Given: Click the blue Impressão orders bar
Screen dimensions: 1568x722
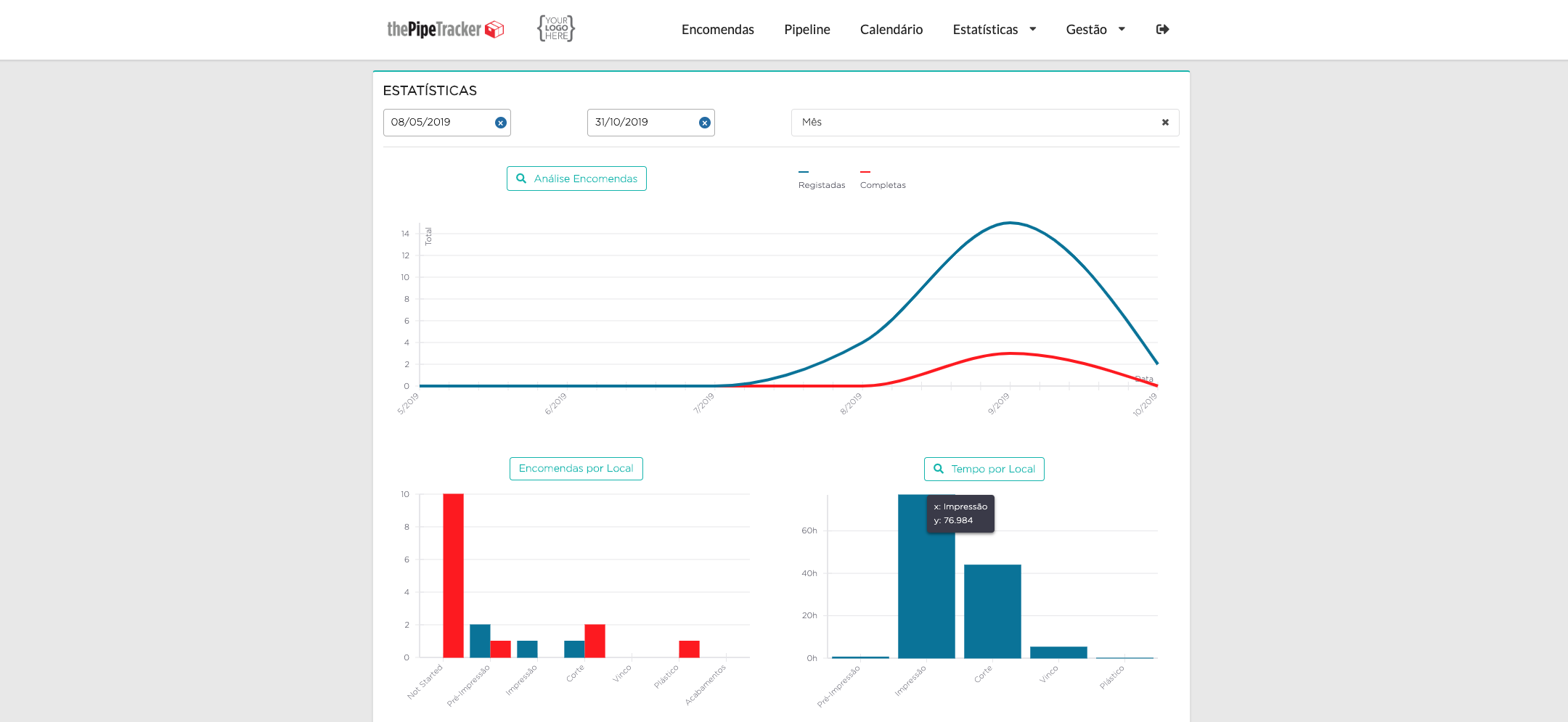Looking at the screenshot, I should click(527, 649).
